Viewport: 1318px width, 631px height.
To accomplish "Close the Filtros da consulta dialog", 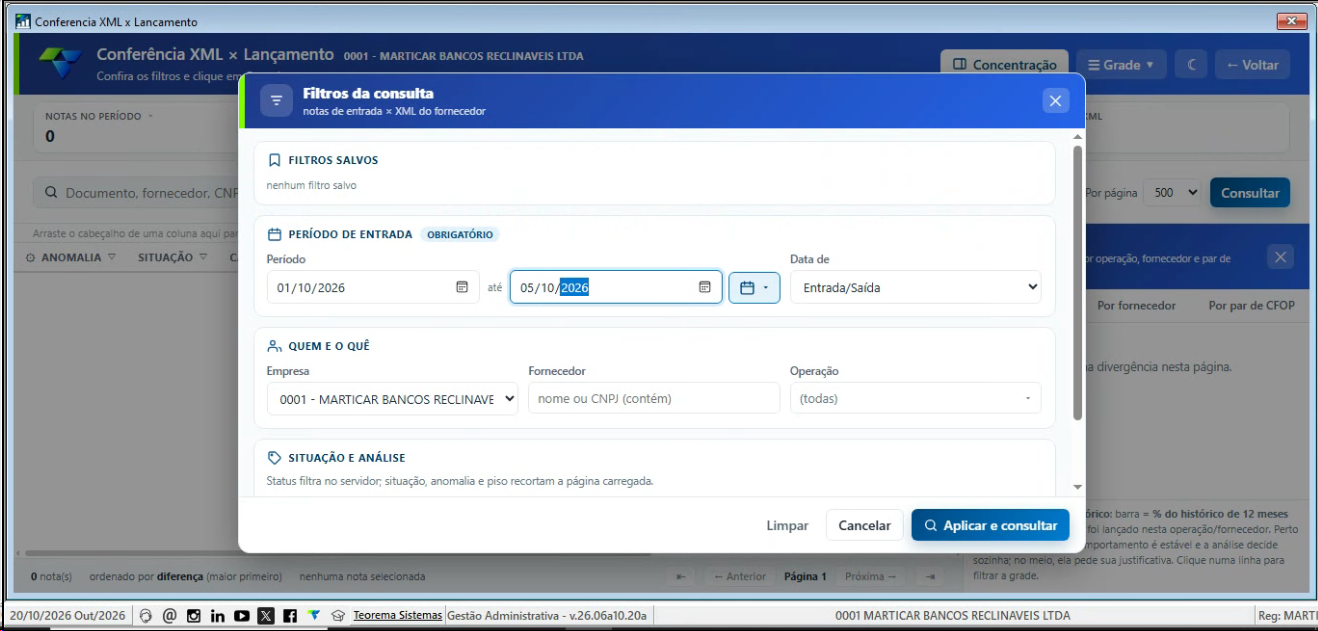I will tap(1056, 100).
